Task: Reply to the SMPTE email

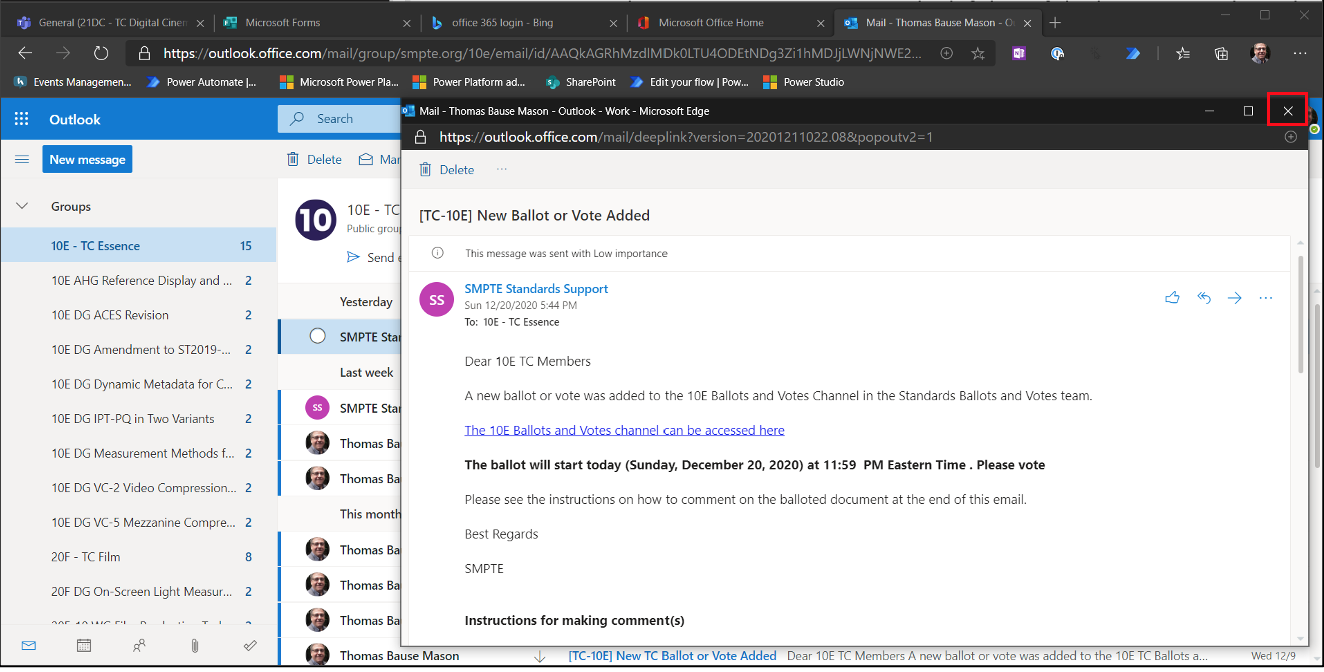Action: point(1204,297)
